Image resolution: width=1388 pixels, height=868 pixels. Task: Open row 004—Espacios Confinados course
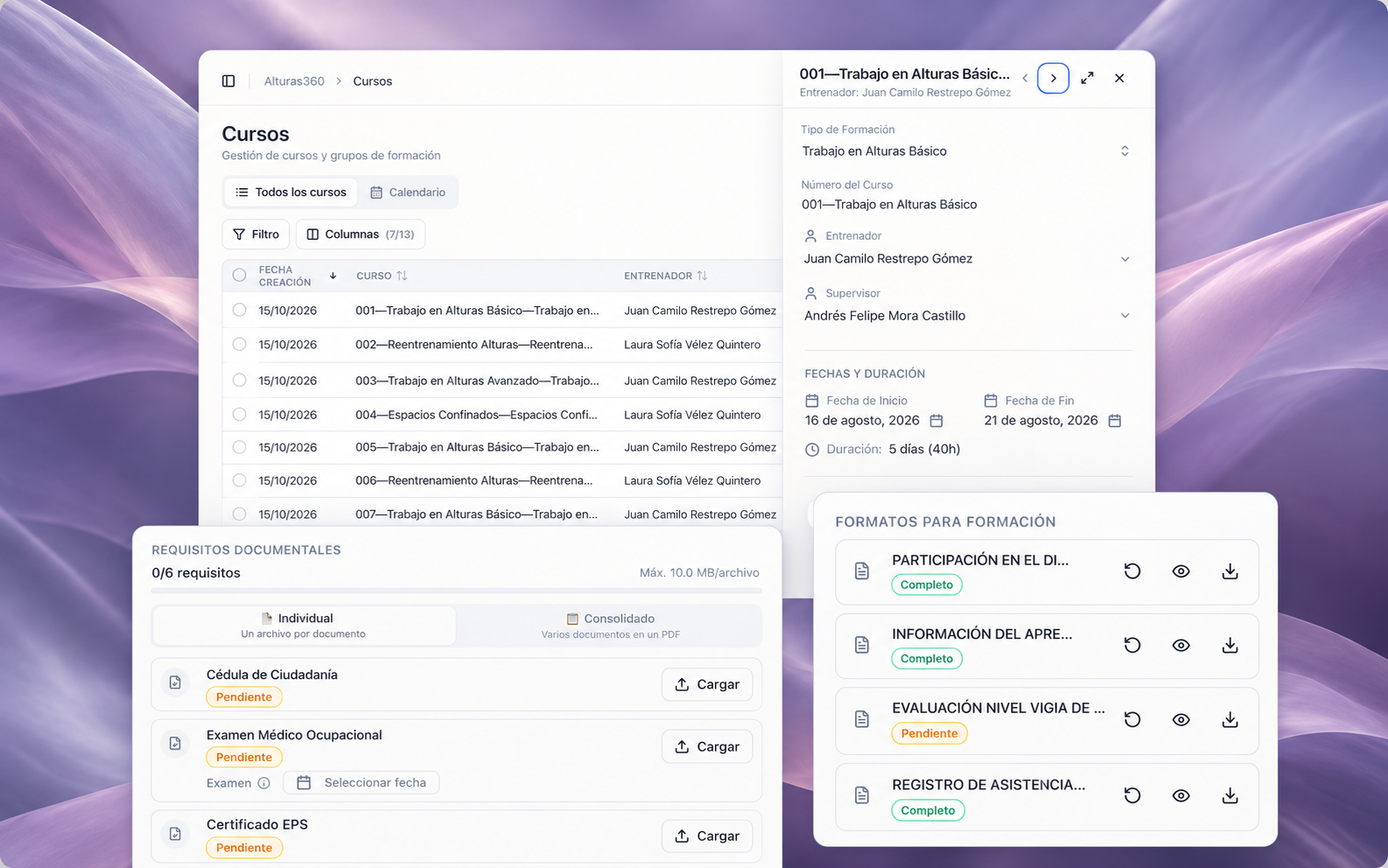502,415
